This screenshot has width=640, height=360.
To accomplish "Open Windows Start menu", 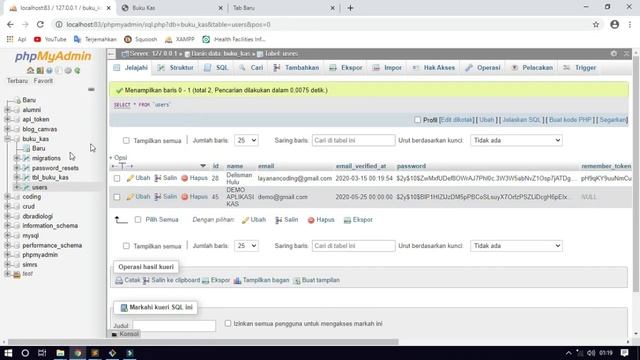I will click(8, 353).
